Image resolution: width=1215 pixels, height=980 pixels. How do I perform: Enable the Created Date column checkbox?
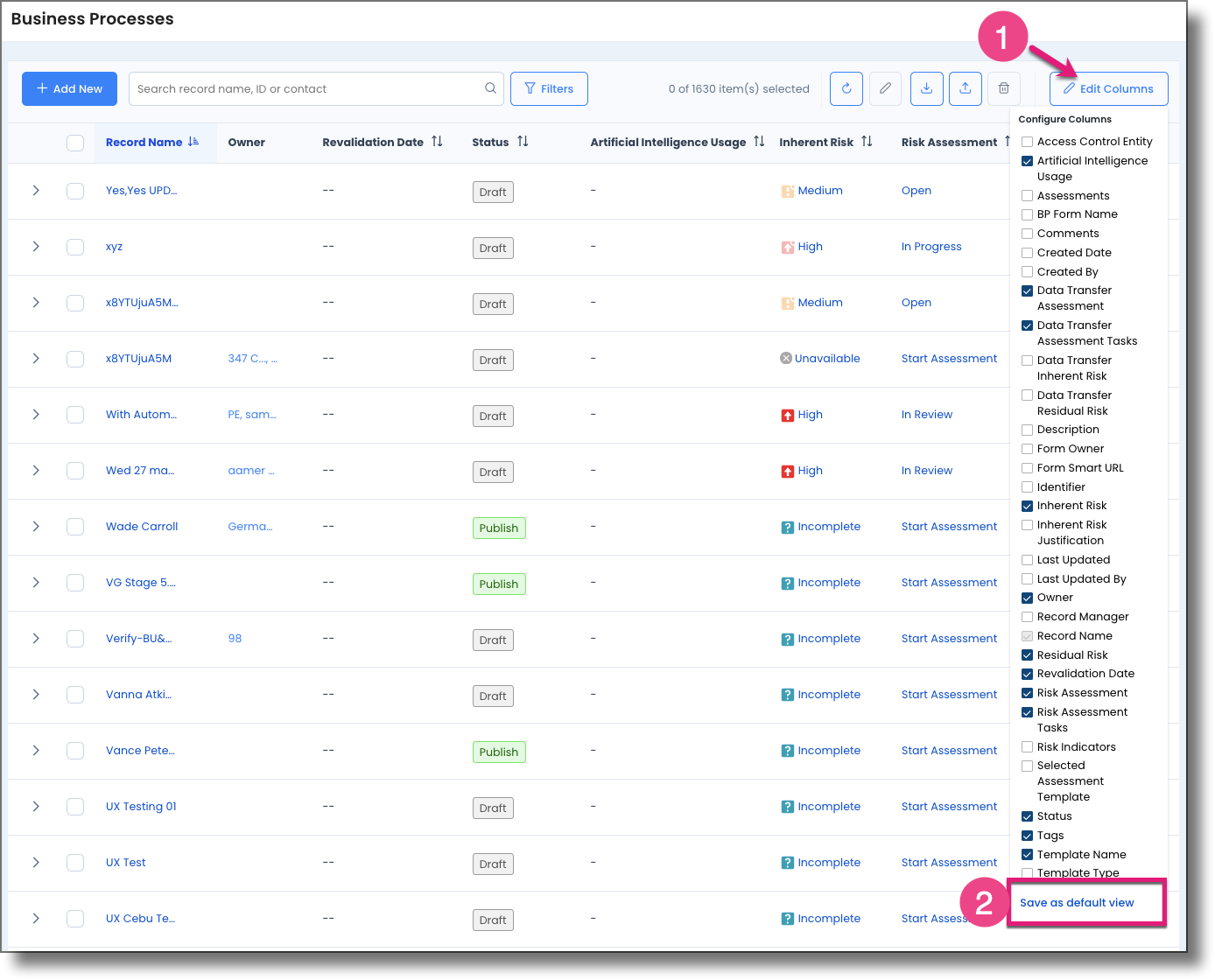point(1027,252)
